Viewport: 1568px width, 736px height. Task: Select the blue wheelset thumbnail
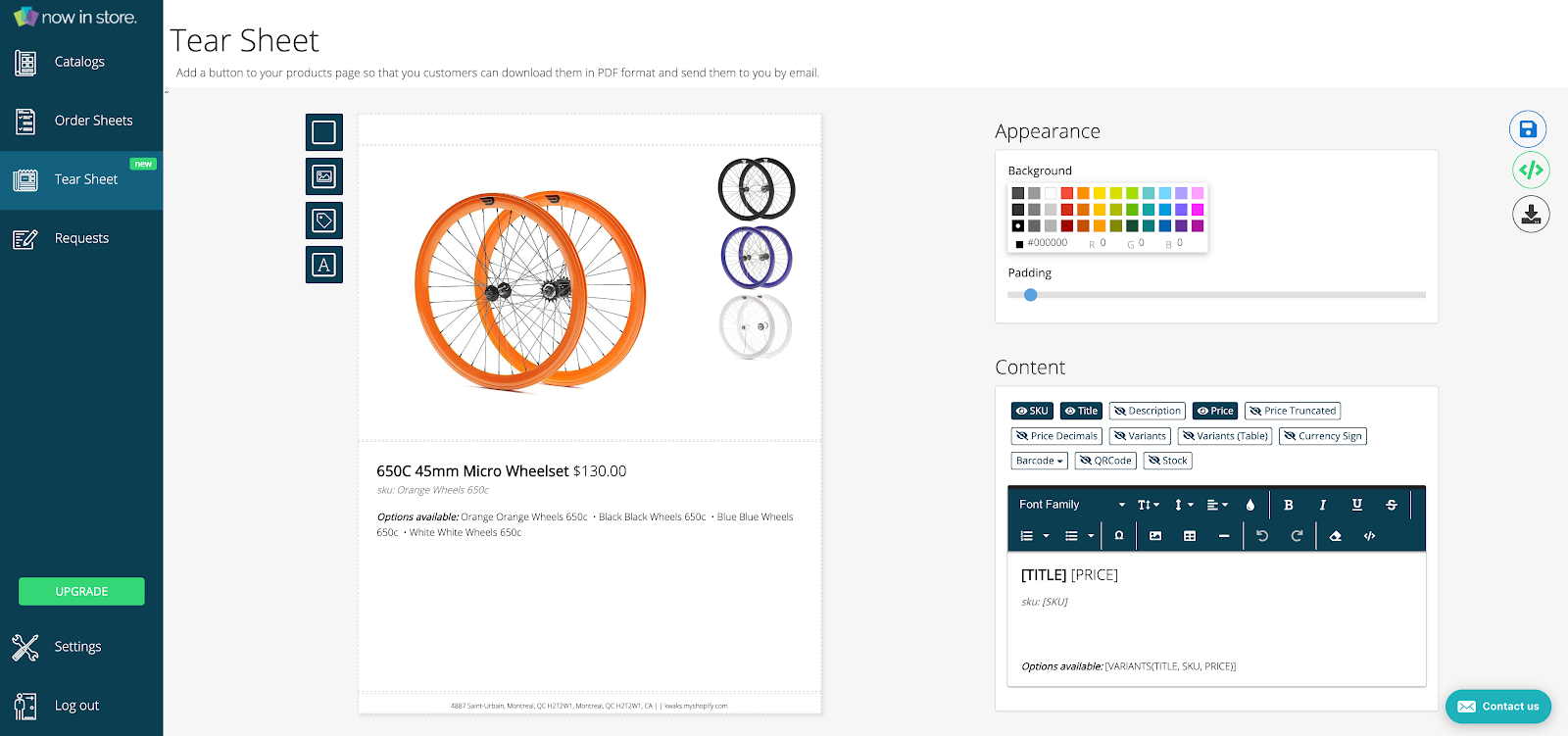(756, 257)
